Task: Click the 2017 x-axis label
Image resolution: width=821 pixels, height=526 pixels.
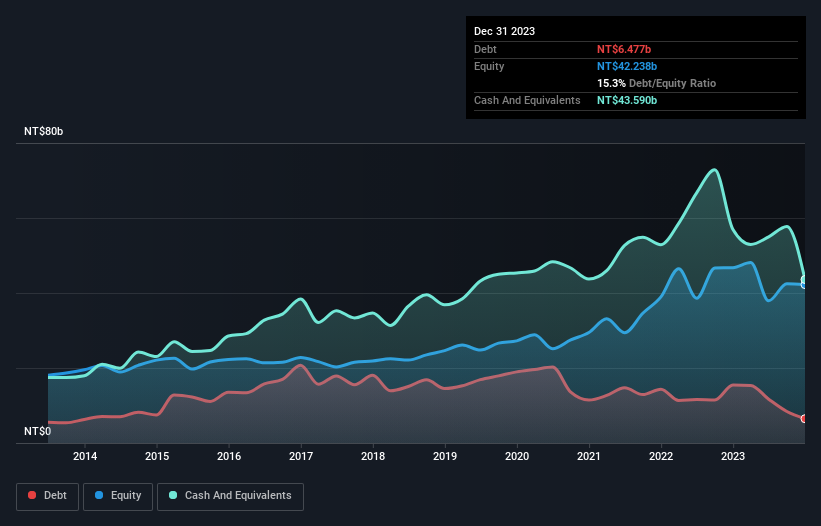Action: tap(301, 456)
